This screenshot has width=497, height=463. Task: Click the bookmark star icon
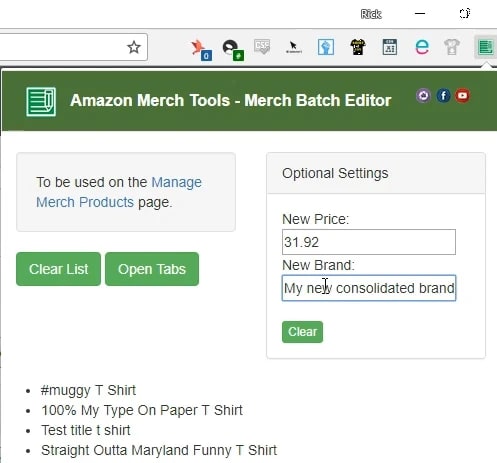[134, 47]
